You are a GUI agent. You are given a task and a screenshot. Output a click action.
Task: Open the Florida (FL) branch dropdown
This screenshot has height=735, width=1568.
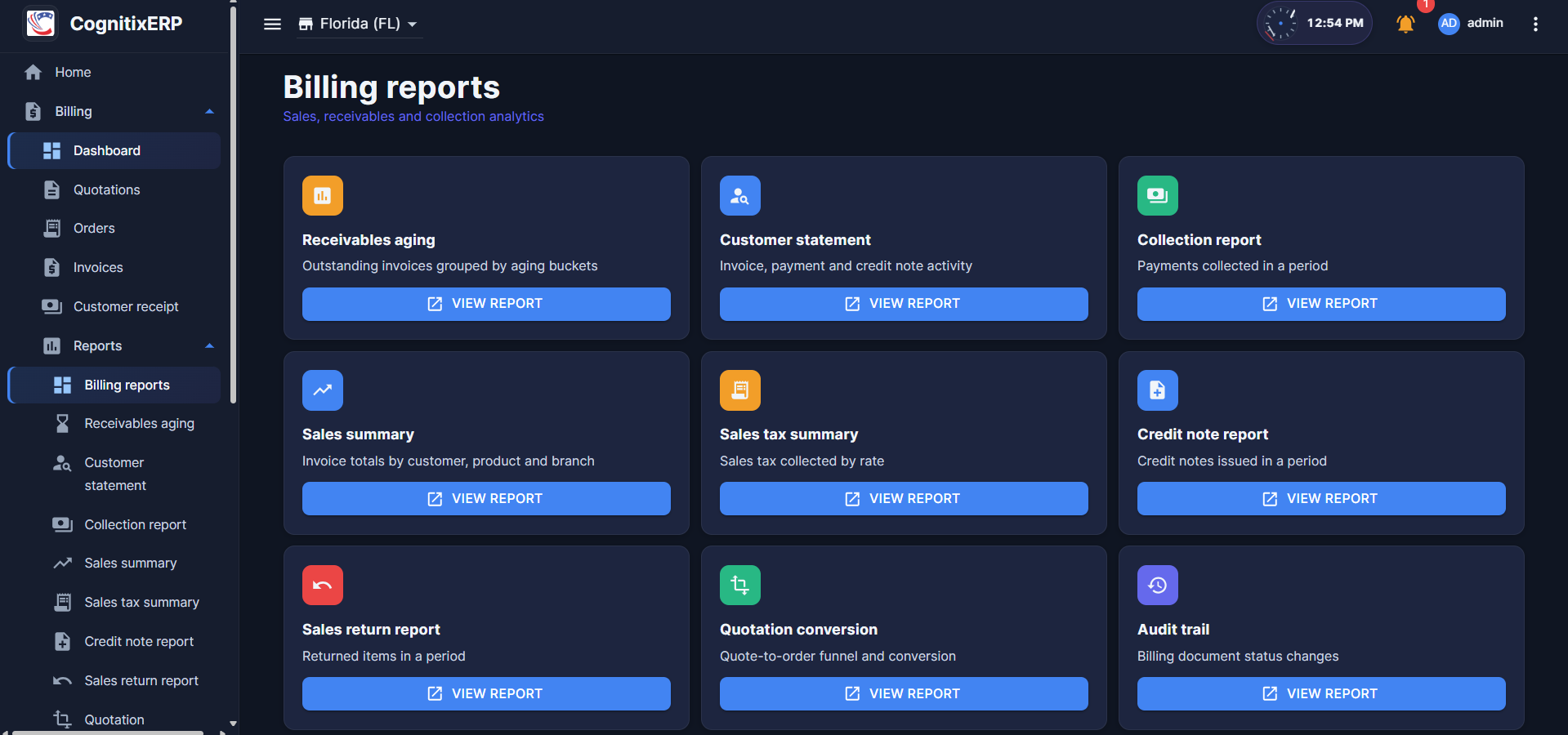tap(358, 24)
